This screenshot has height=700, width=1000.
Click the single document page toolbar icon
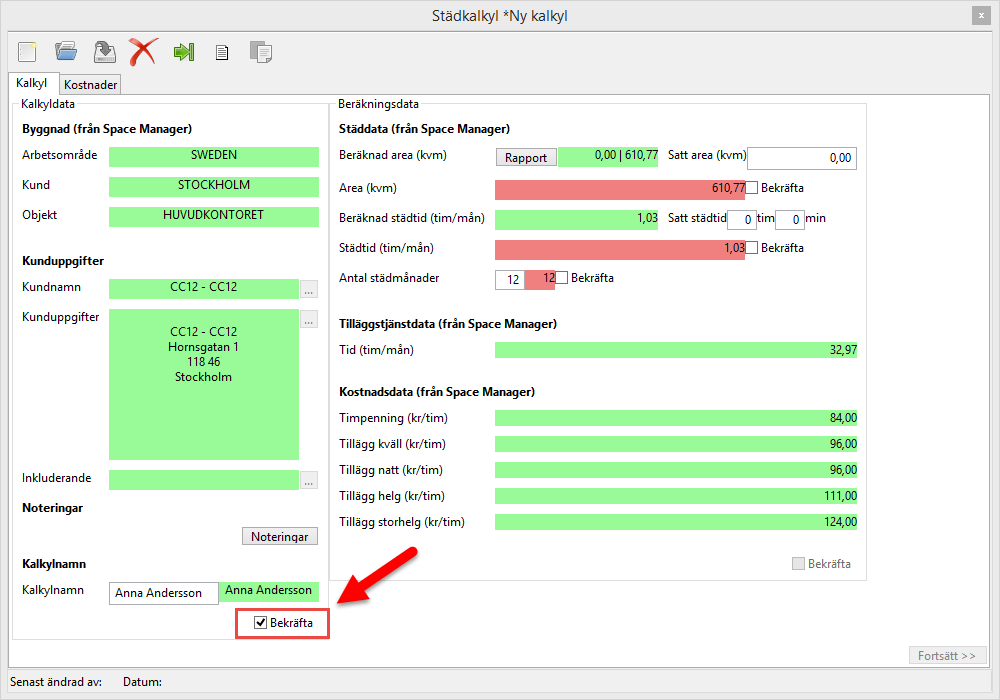tap(222, 52)
